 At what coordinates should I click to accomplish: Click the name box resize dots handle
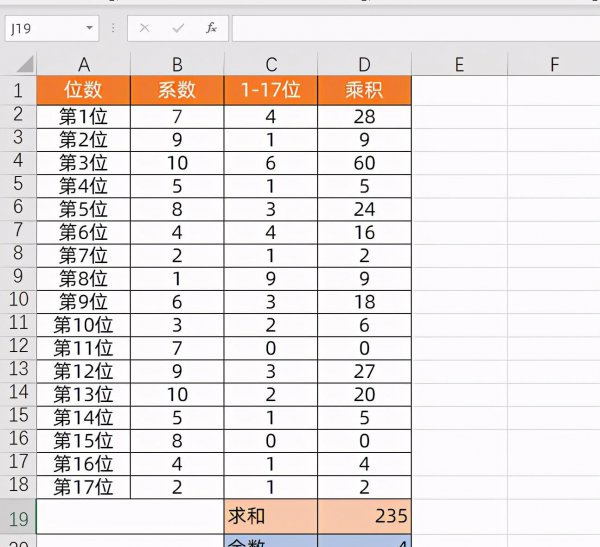tap(113, 29)
